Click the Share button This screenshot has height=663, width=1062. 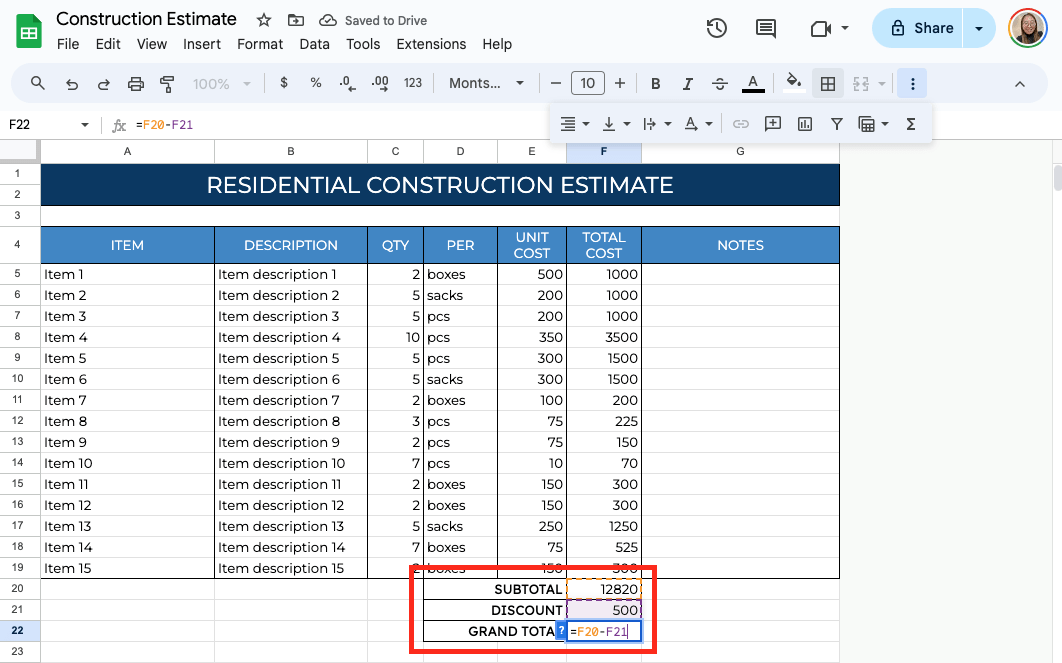(x=921, y=28)
